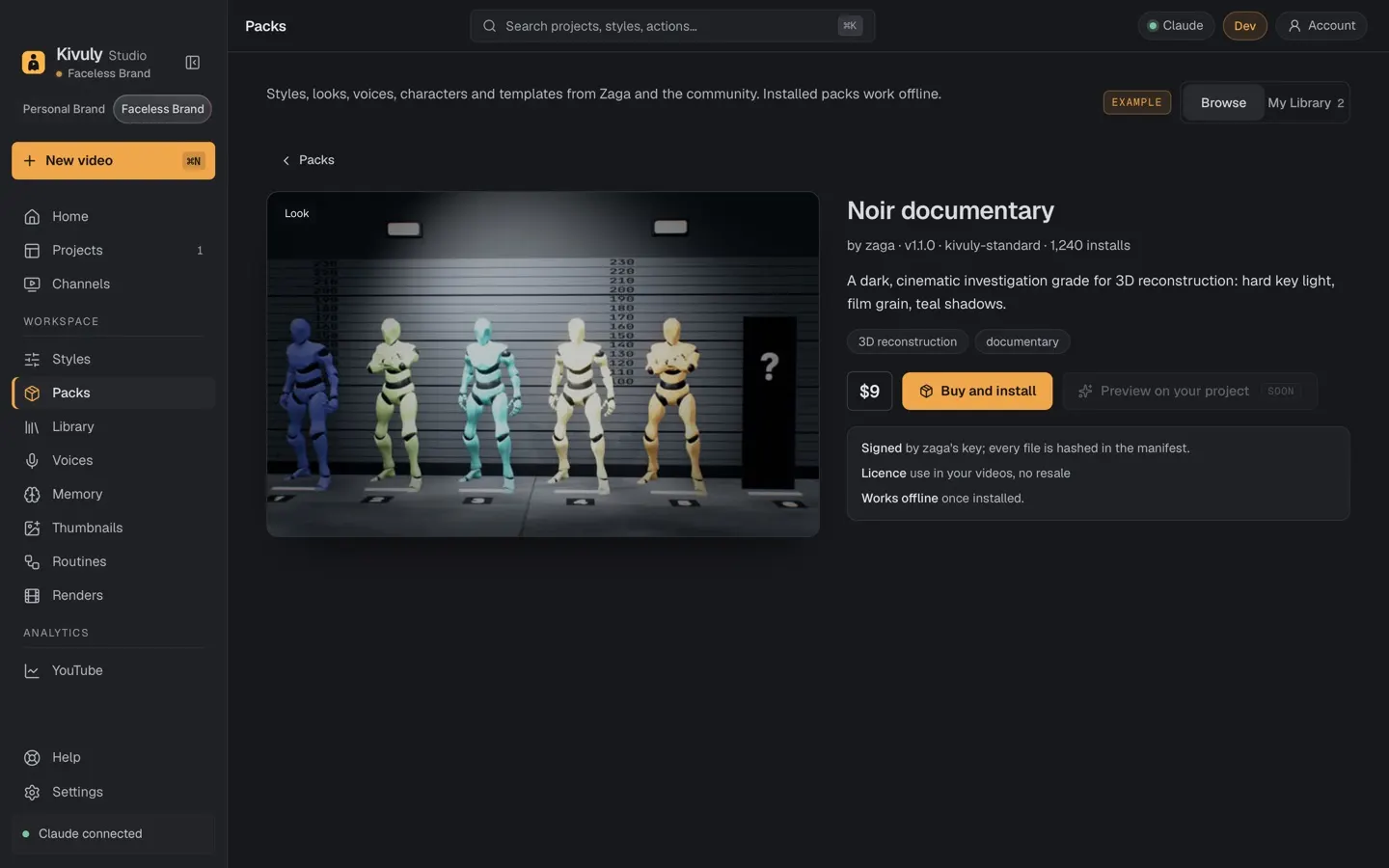Click the YouTube analytics chart icon
This screenshot has height=868, width=1389.
pos(32,670)
